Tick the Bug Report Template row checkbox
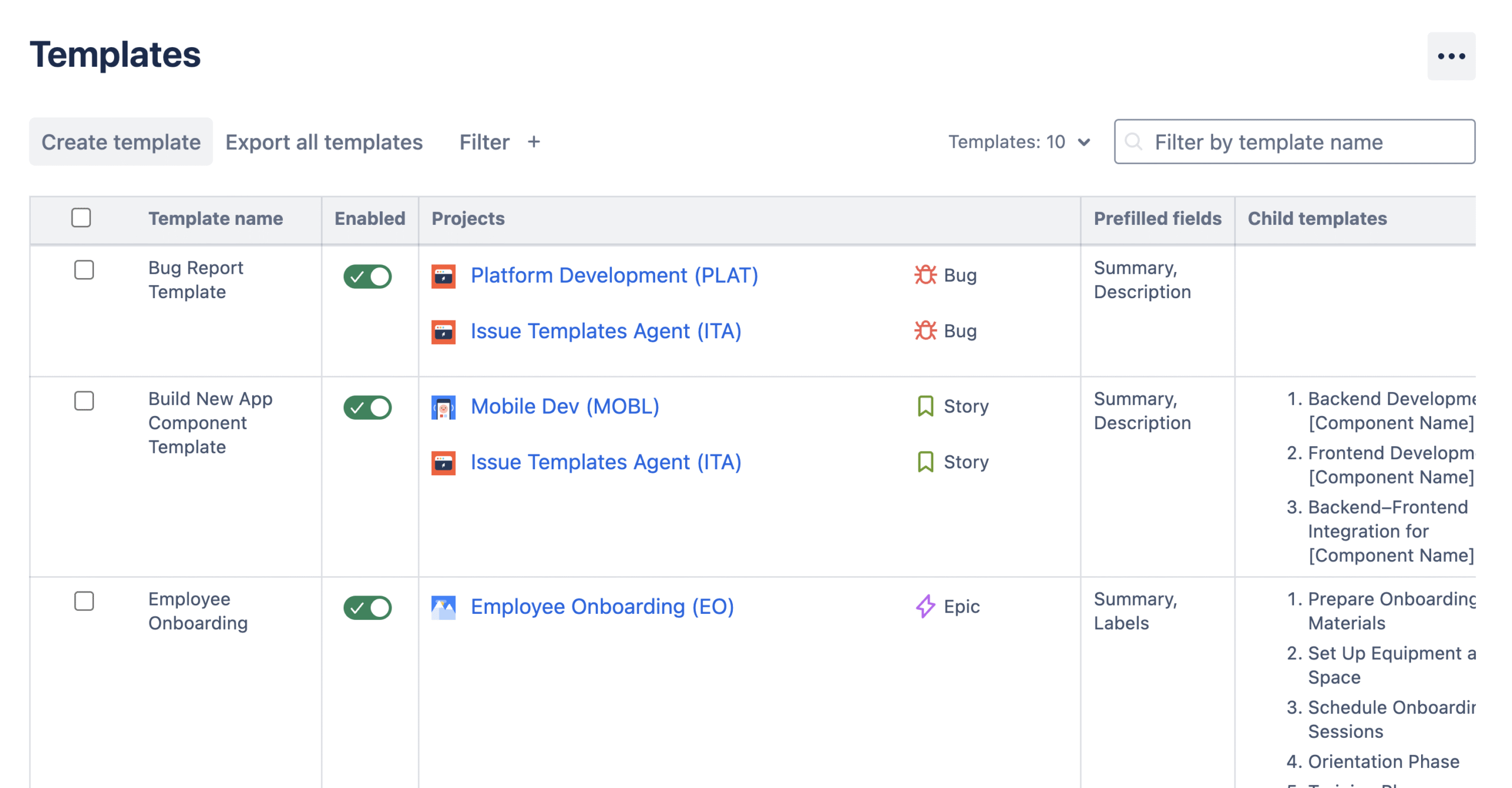The width and height of the screenshot is (1512, 788). coord(84,270)
